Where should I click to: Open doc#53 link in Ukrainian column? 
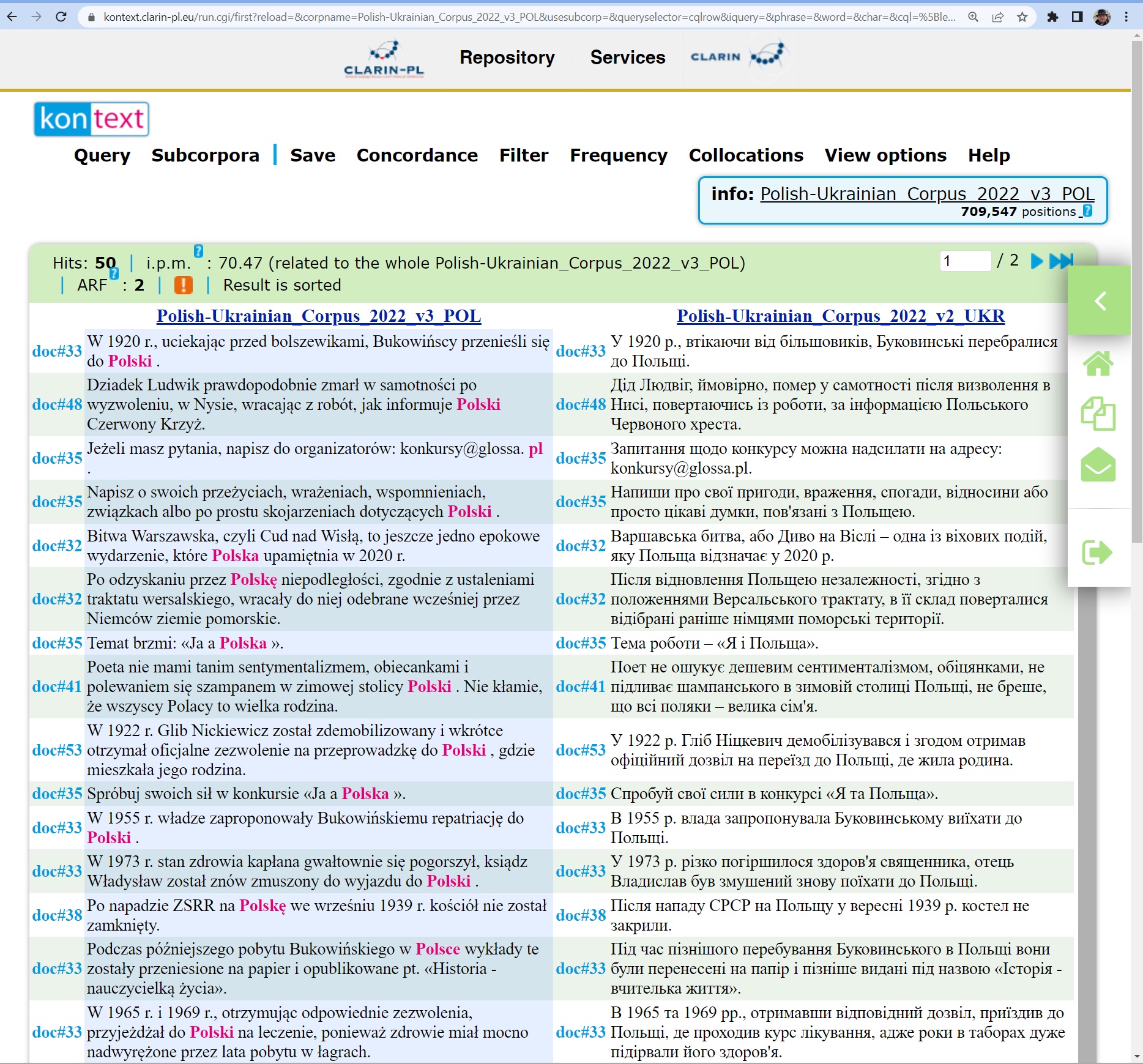pos(581,750)
